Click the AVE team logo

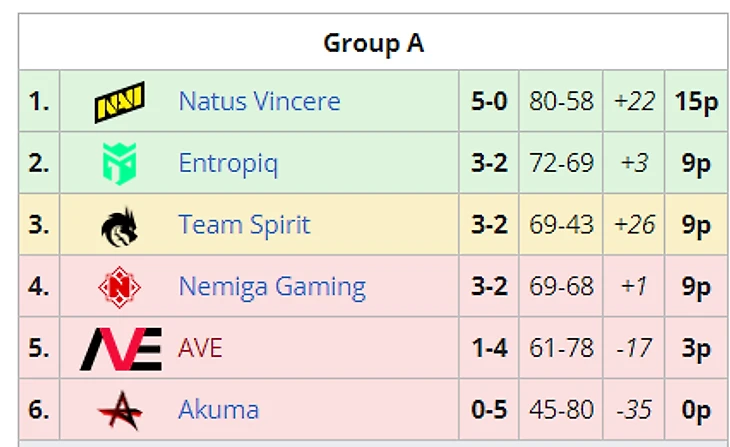120,349
